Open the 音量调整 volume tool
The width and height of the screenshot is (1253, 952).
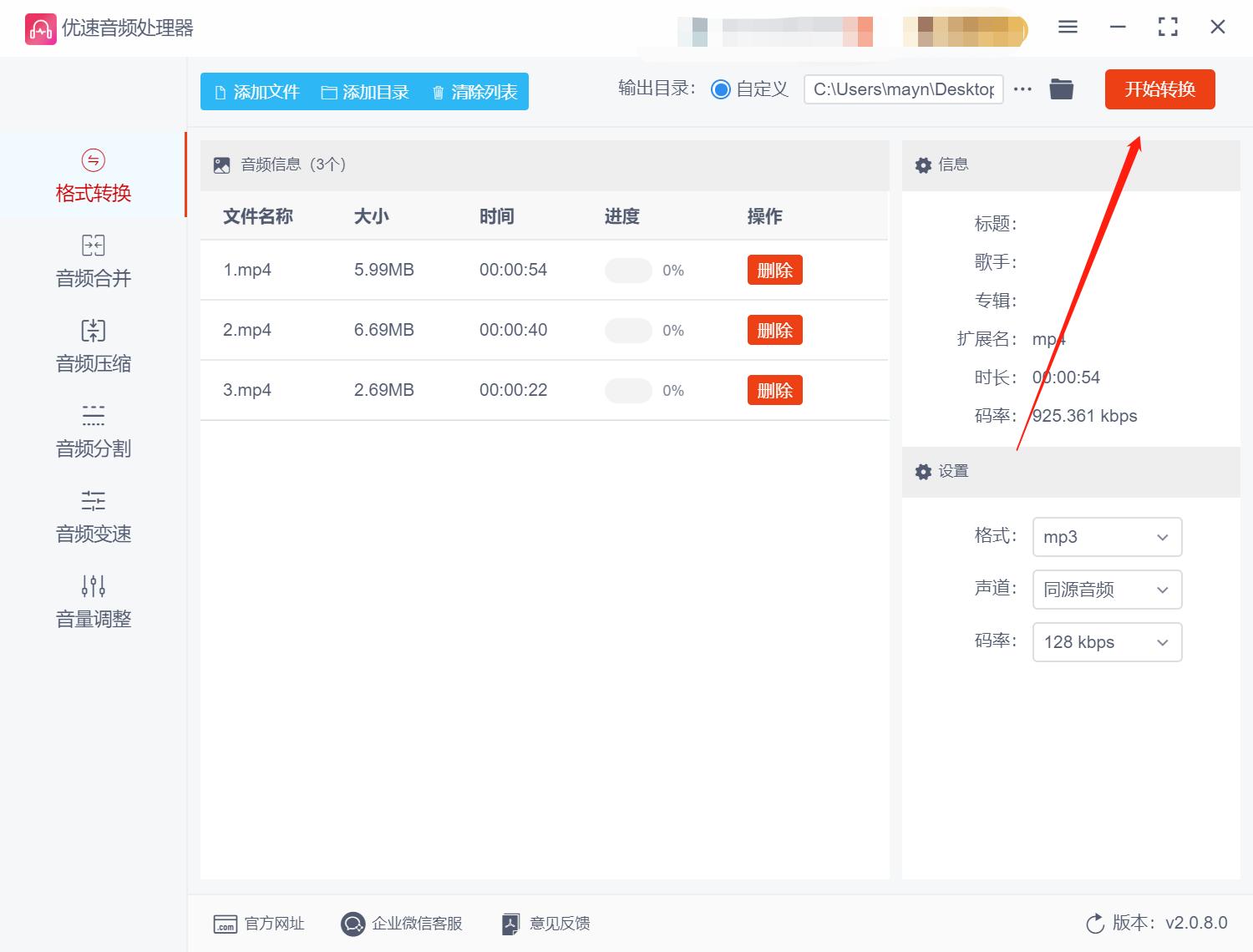pos(92,601)
